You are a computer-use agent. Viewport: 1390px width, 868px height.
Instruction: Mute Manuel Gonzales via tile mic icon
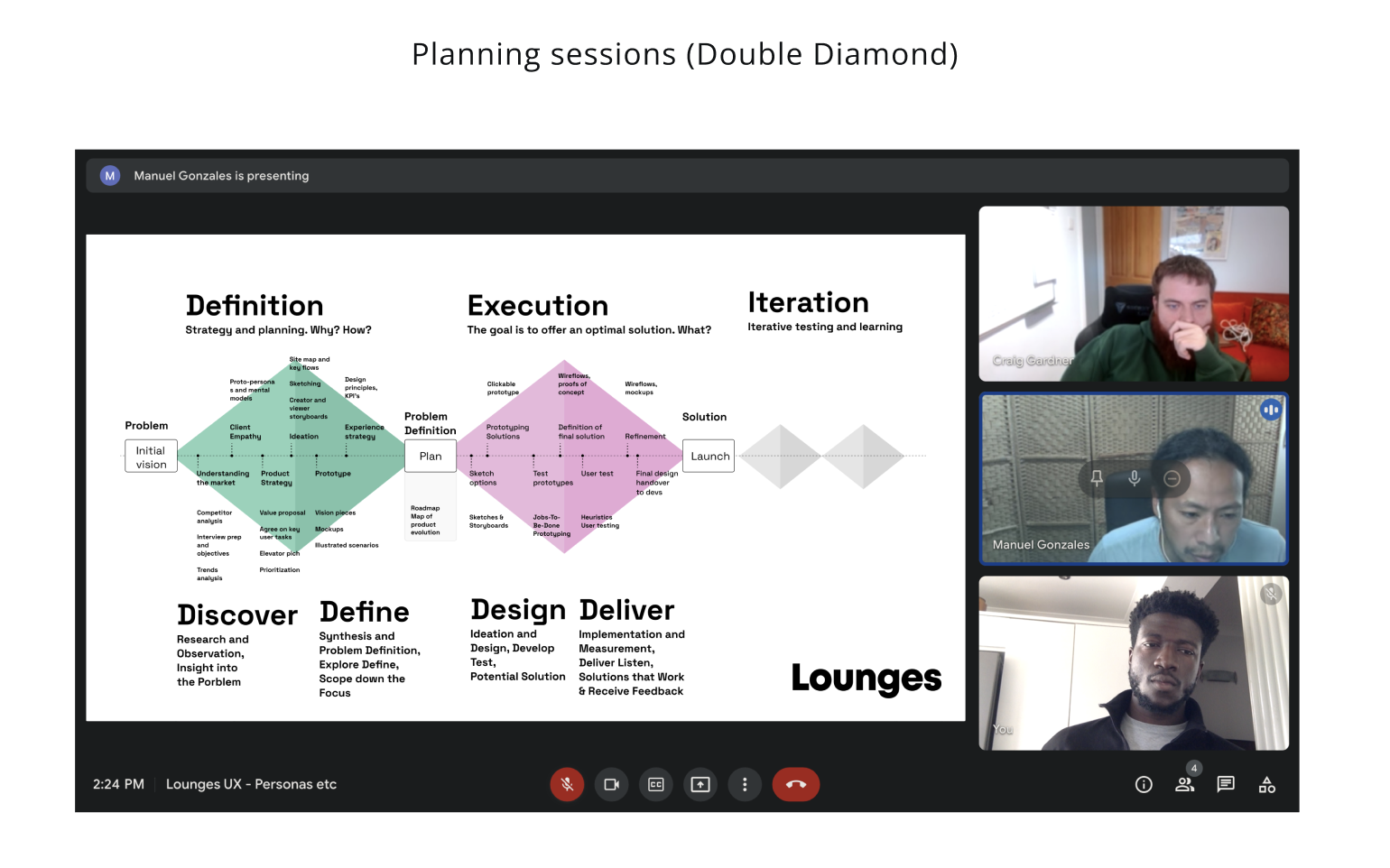1135,478
